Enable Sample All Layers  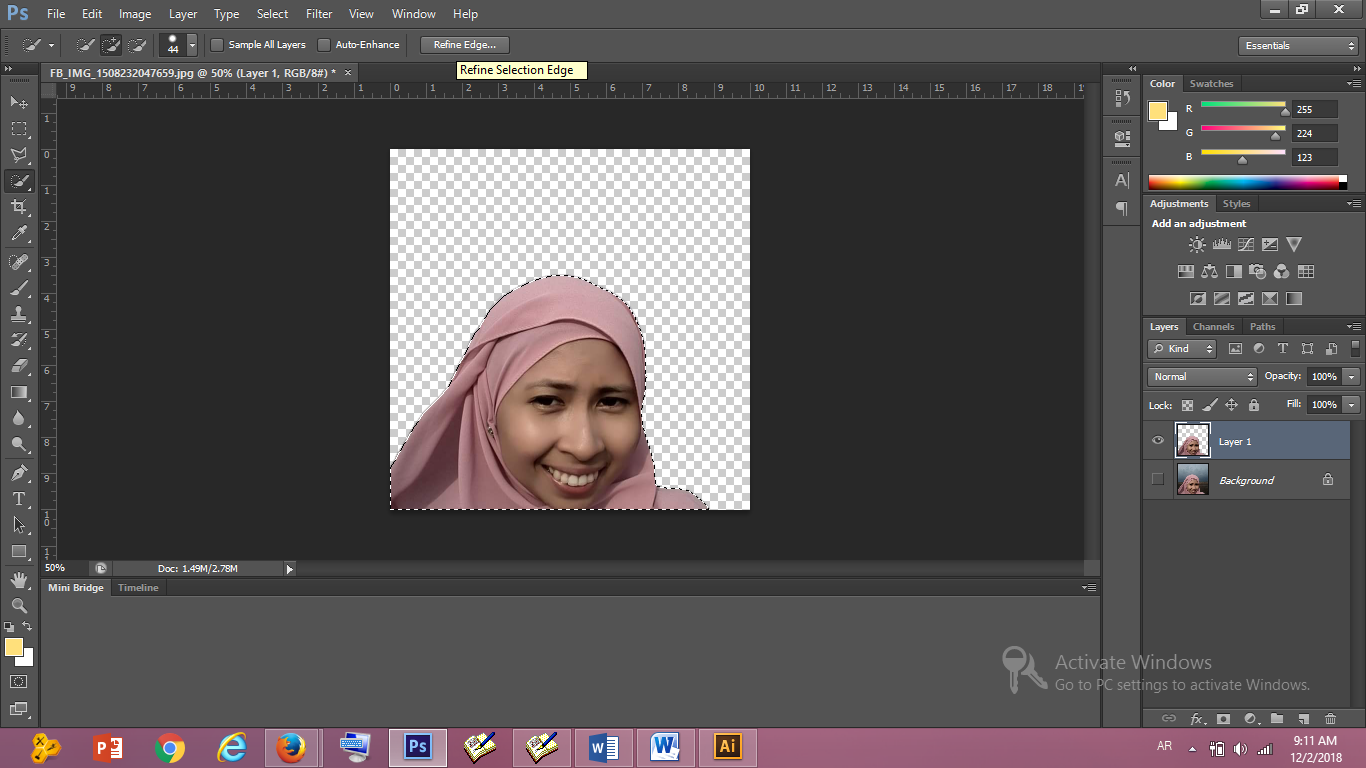(x=216, y=44)
